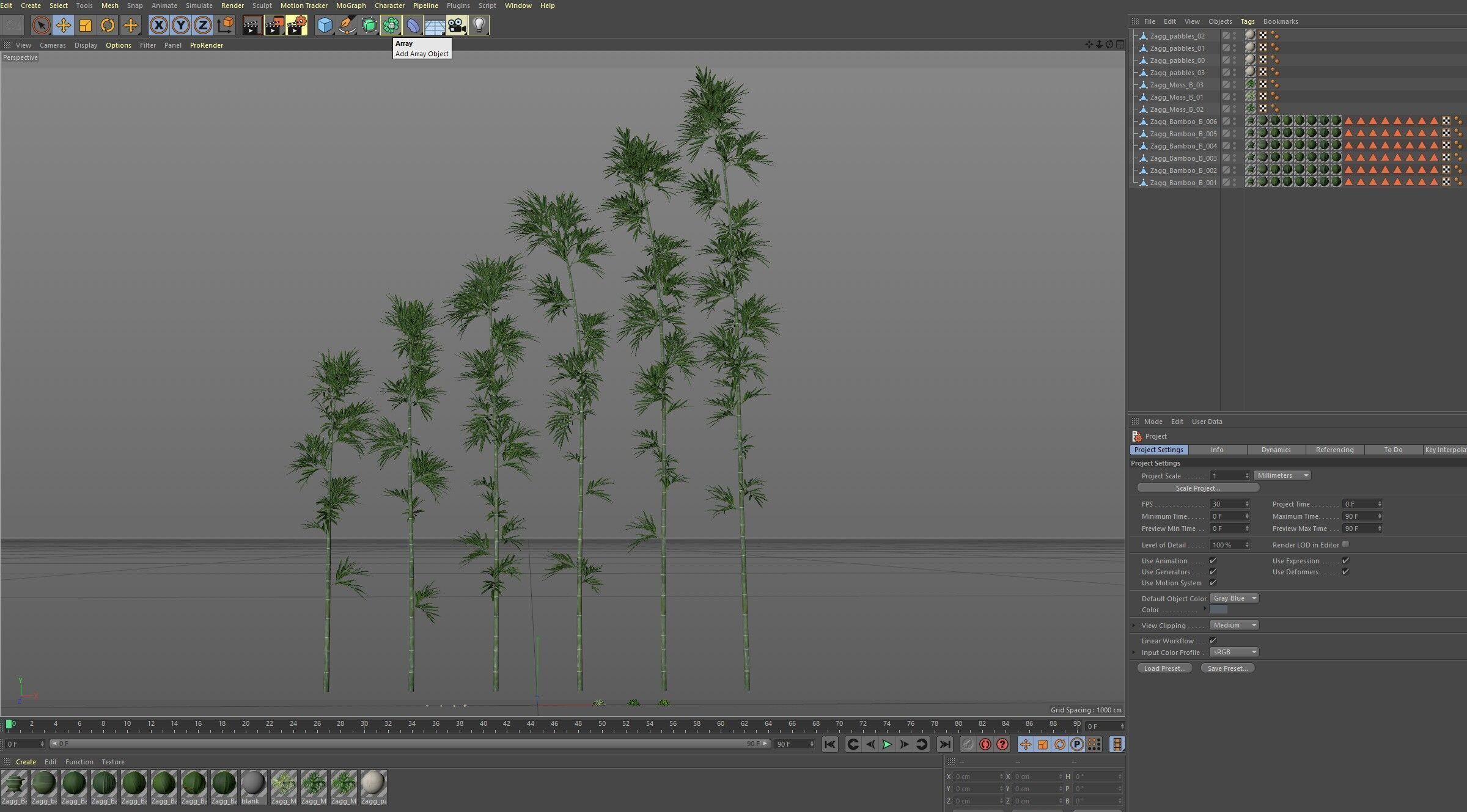The height and width of the screenshot is (812, 1467).
Task: Expand the Color swatch disclosure arrow
Action: (x=1205, y=609)
